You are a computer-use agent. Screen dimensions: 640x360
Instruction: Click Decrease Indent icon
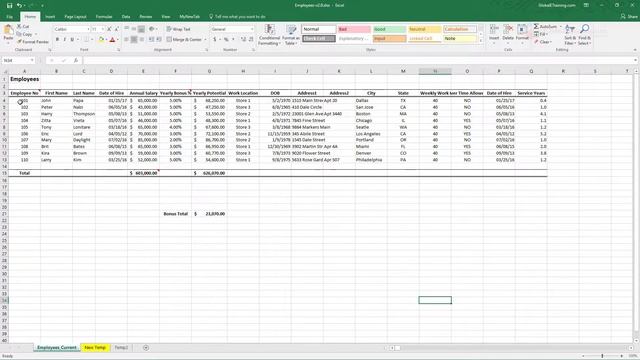pyautogui.click(x=151, y=40)
